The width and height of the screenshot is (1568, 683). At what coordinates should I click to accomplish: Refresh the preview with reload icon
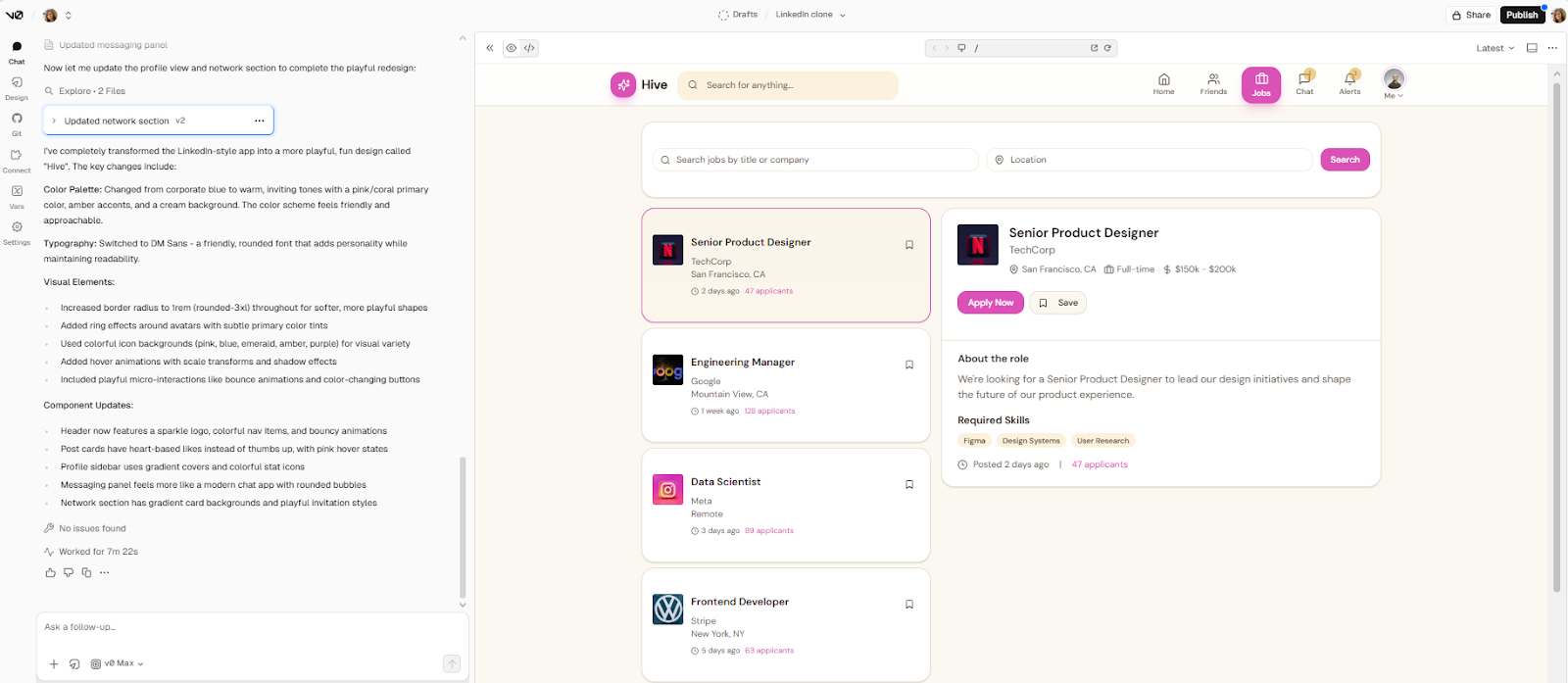click(1107, 48)
